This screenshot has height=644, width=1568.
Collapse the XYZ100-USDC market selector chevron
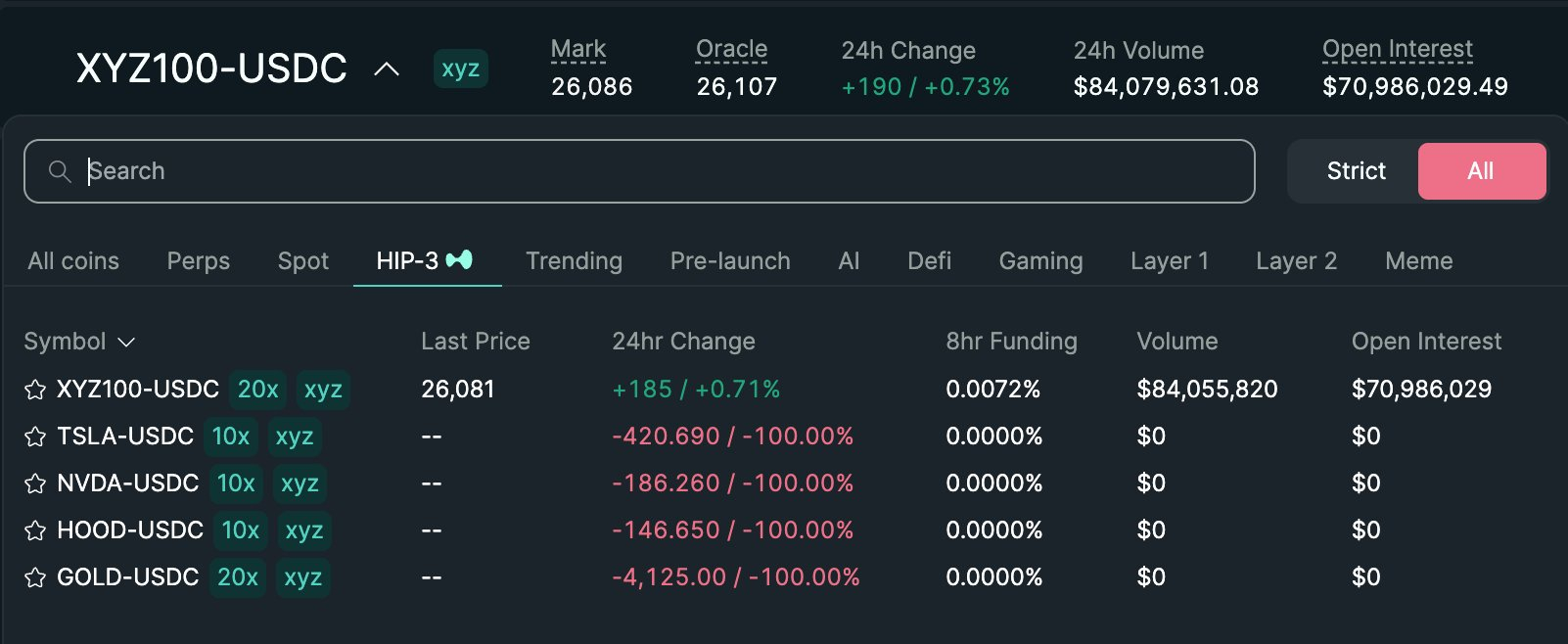[x=387, y=69]
